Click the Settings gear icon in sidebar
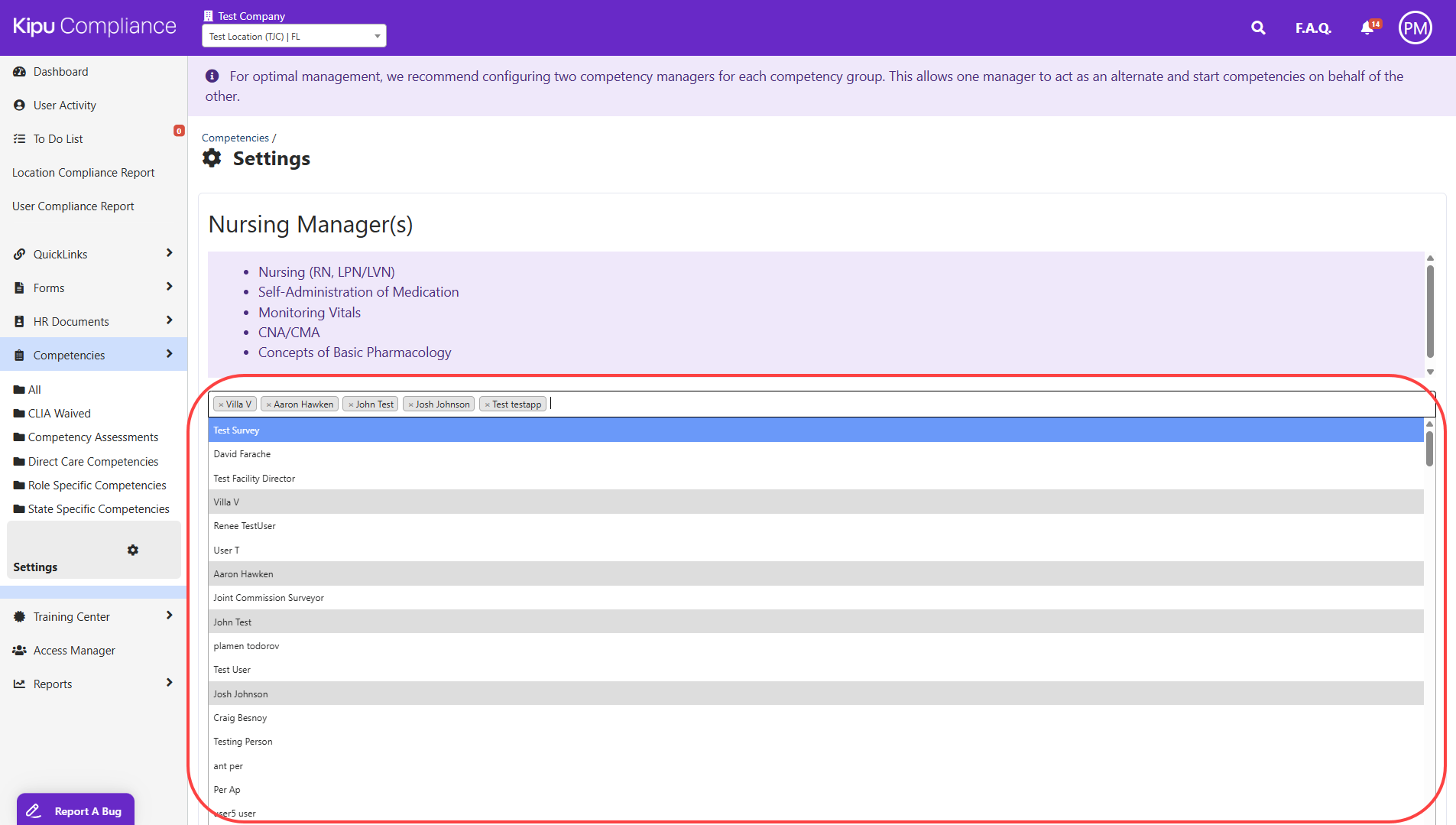Screen dimensions: 1456x825 pyautogui.click(x=133, y=550)
